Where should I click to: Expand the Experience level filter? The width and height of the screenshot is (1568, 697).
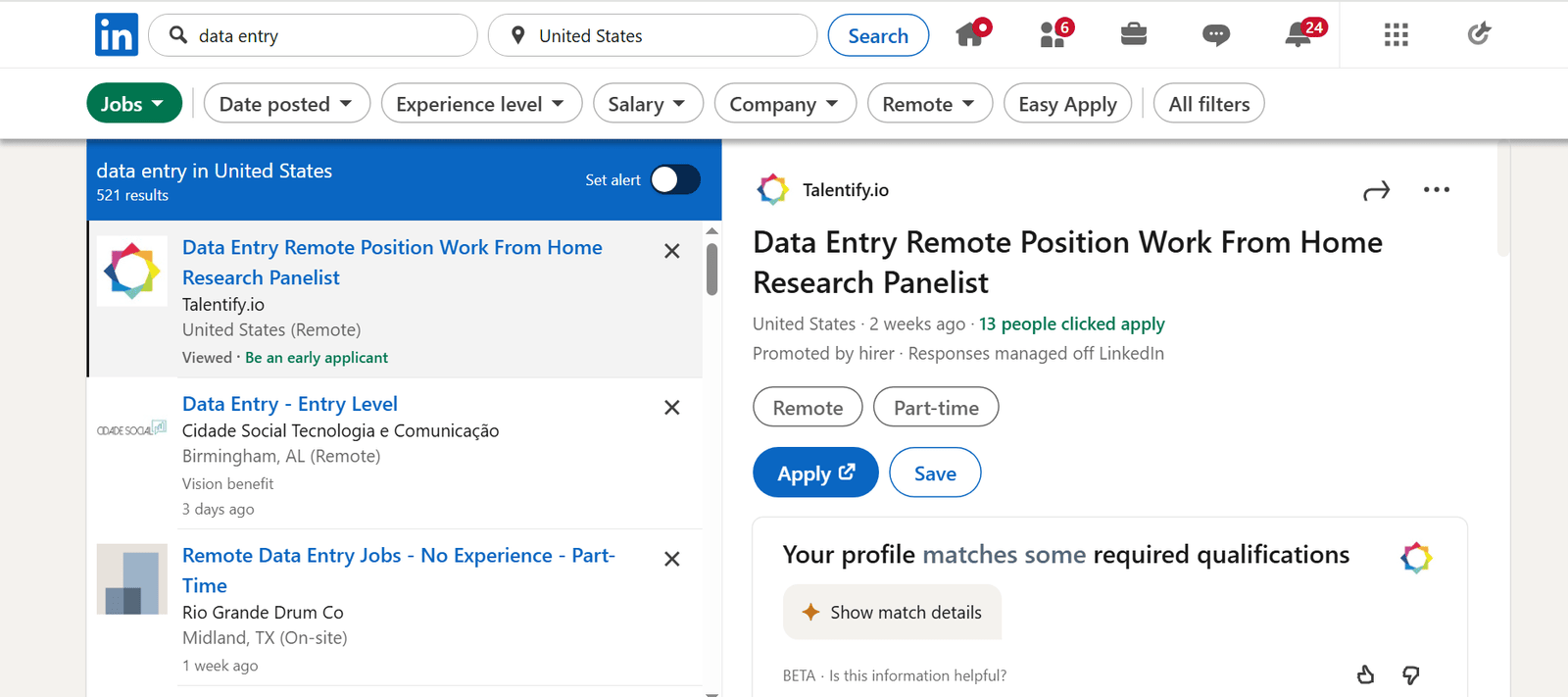click(481, 103)
